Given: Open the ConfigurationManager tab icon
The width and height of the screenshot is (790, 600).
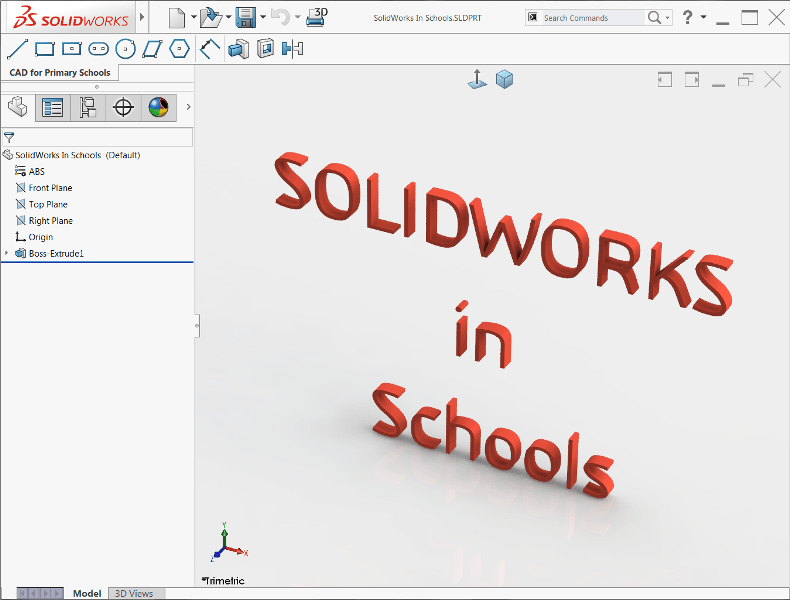Looking at the screenshot, I should point(87,107).
